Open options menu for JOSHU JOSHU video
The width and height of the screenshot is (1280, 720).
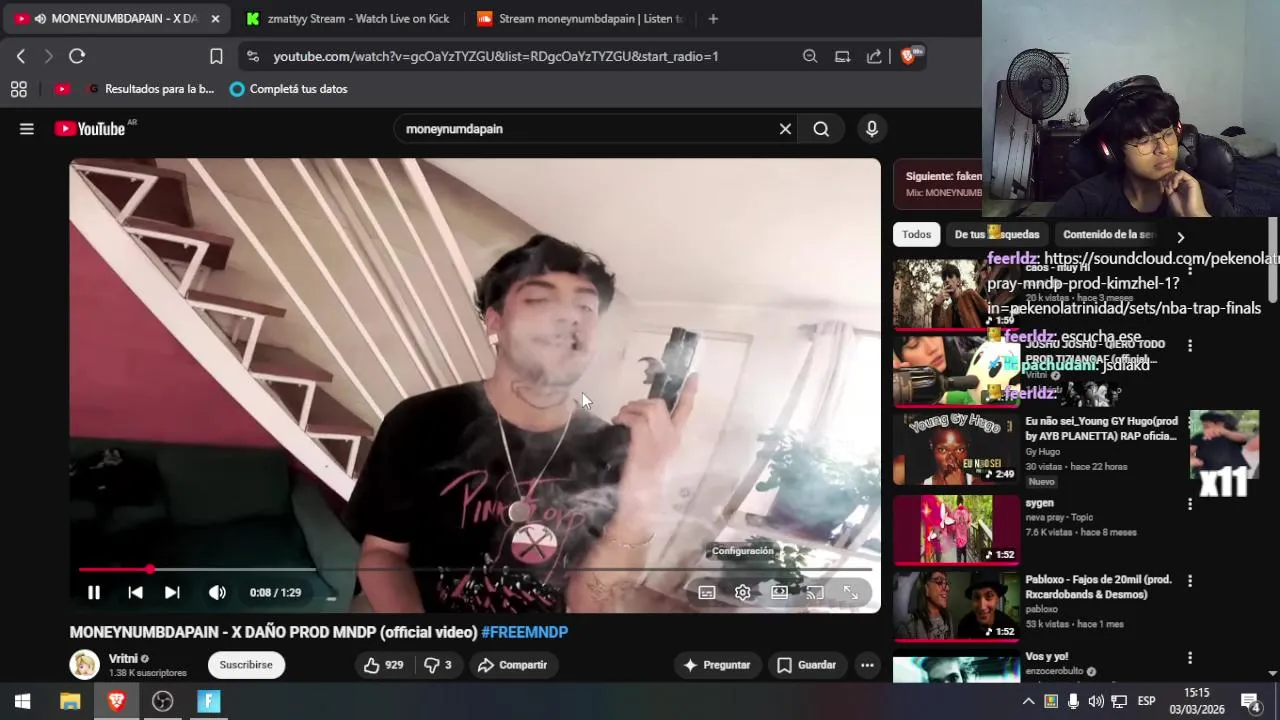[1190, 346]
